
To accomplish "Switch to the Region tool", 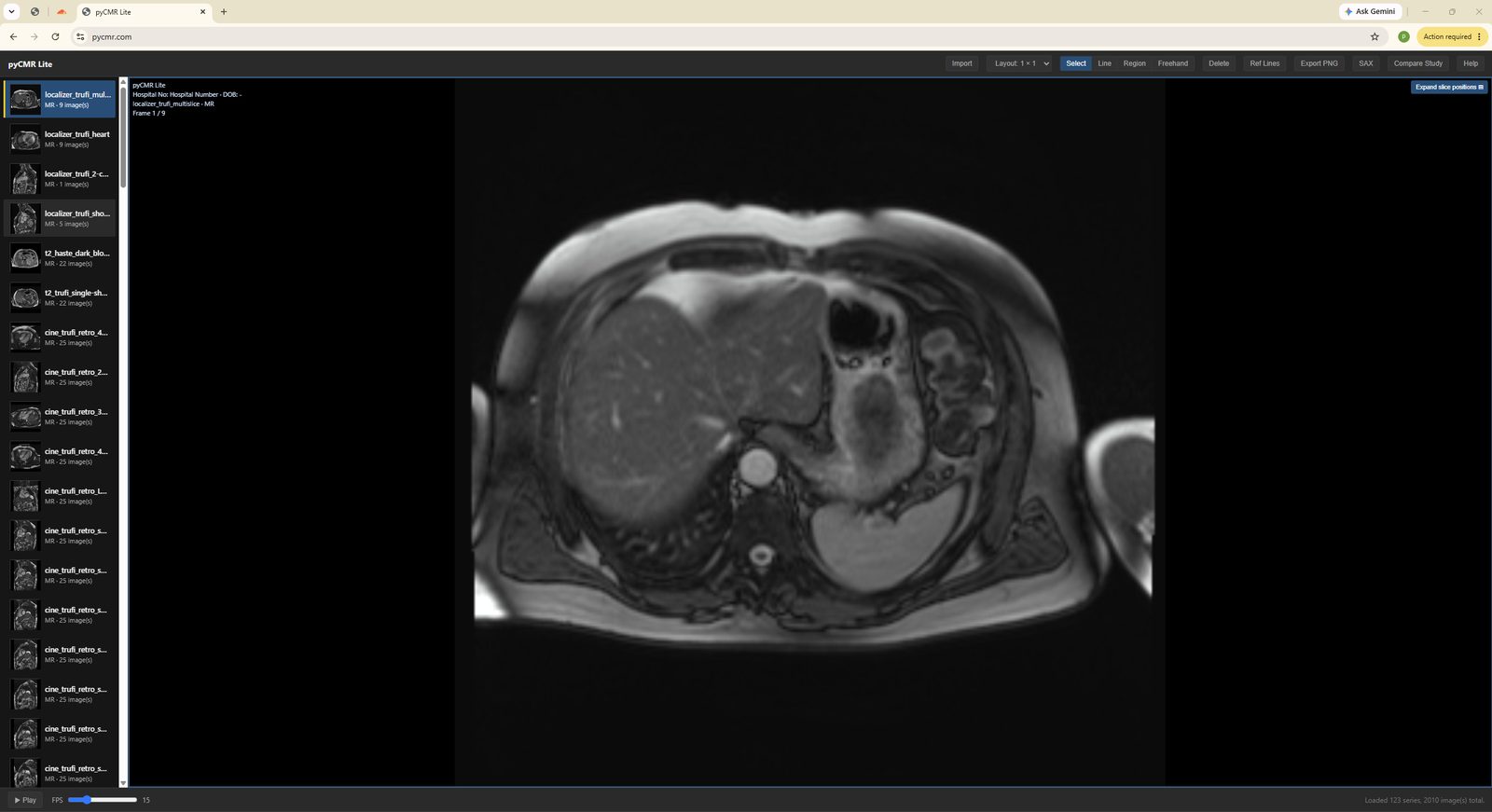I will click(1134, 63).
